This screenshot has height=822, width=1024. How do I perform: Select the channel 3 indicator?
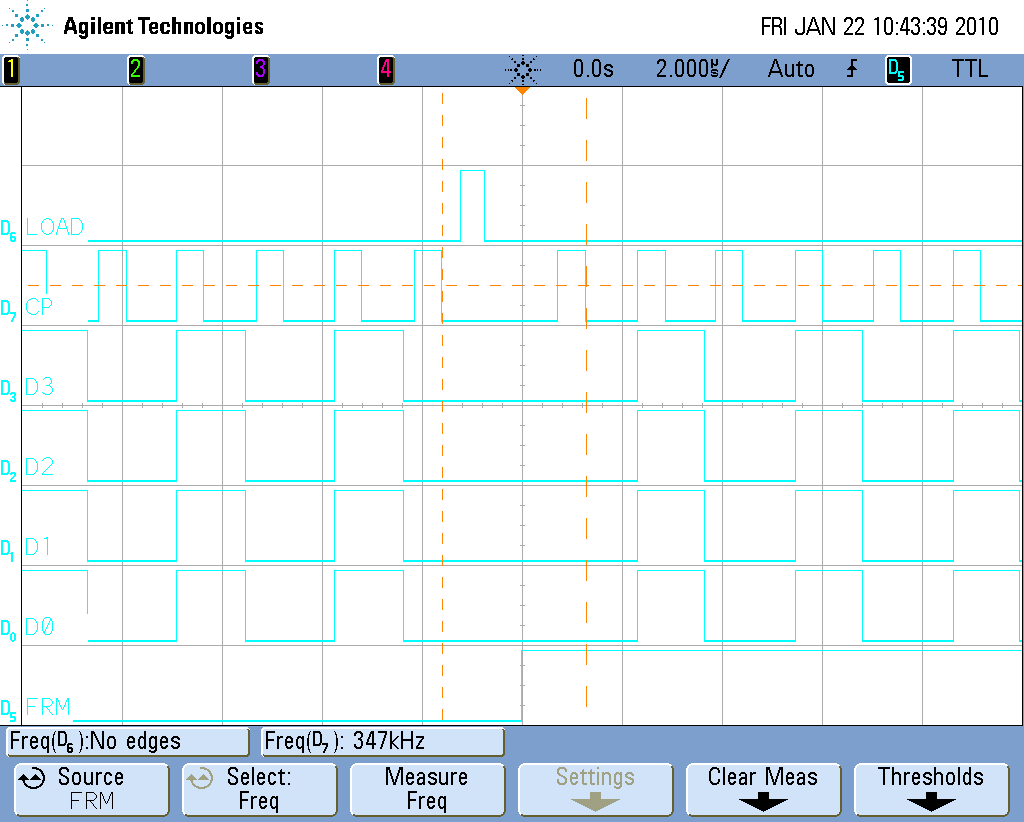(261, 70)
